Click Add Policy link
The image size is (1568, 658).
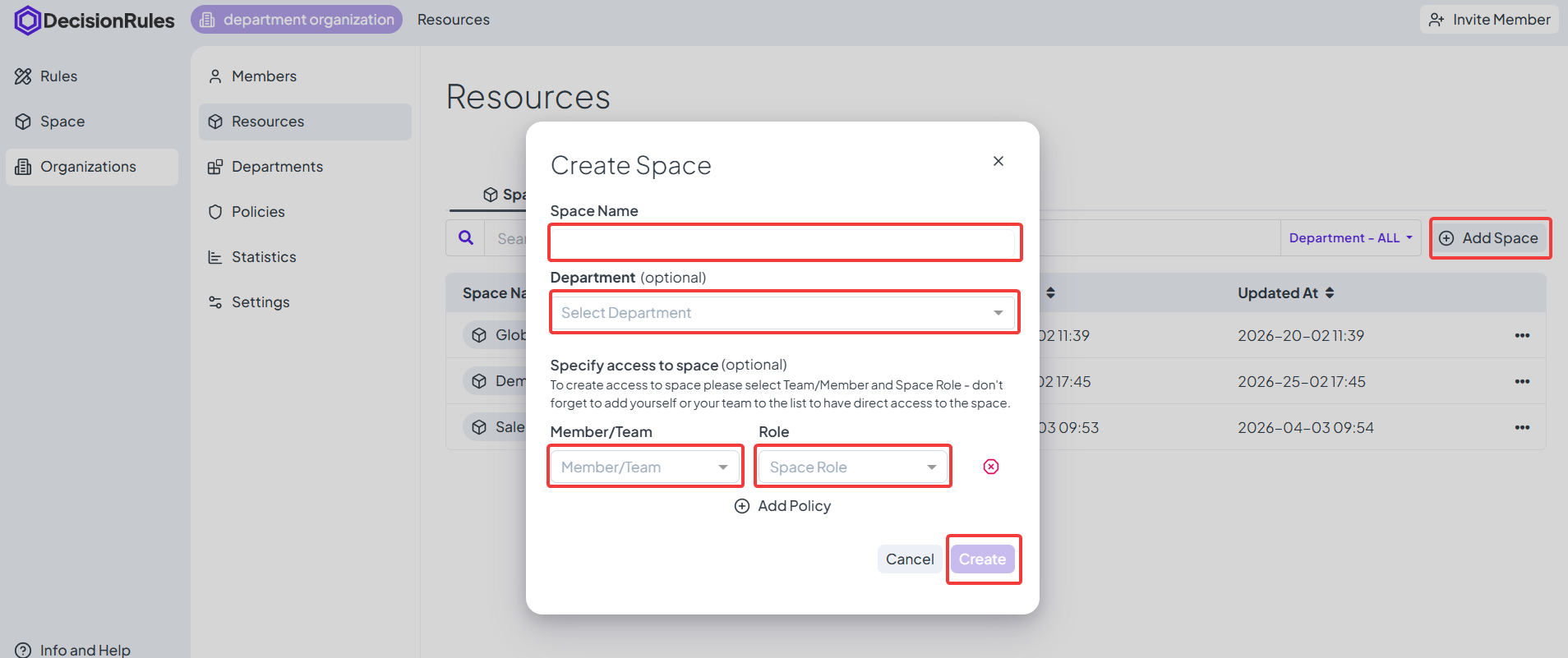(783, 506)
